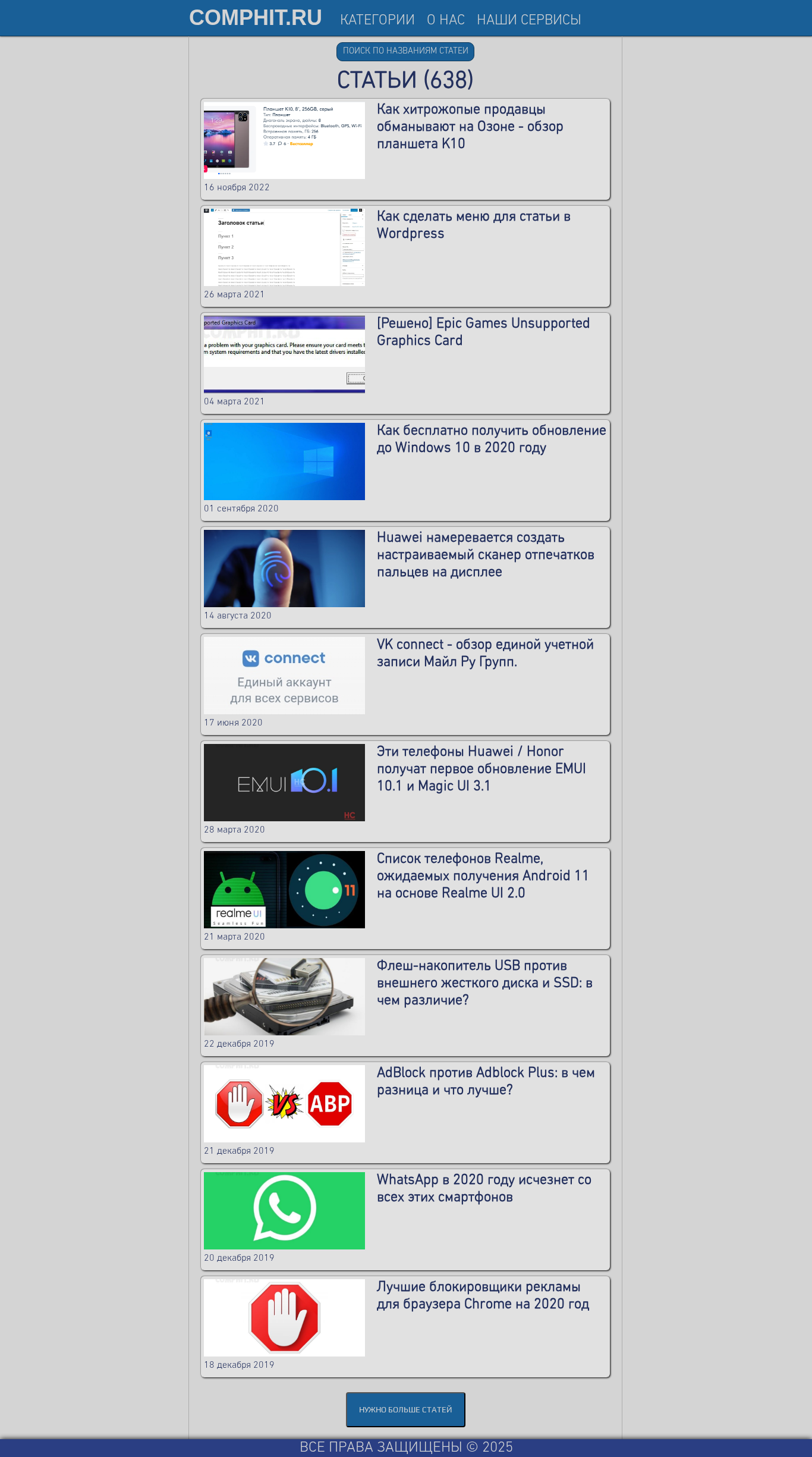Screen dimensions: 812x1457
Task: Open the Unsupported Graphics Card error thumbnail
Action: tap(284, 354)
